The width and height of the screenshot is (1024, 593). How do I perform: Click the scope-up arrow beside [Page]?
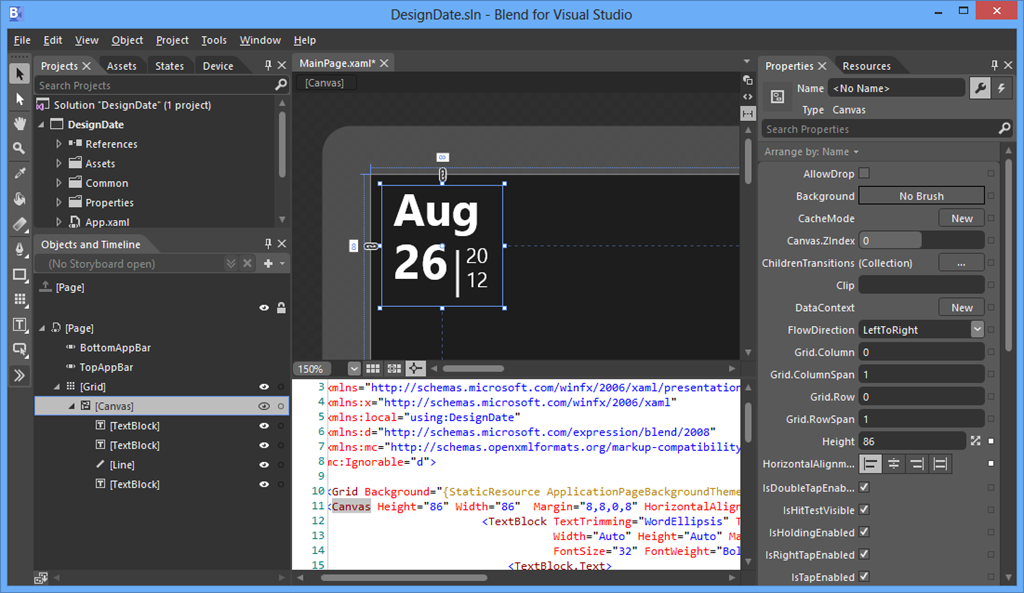[46, 286]
